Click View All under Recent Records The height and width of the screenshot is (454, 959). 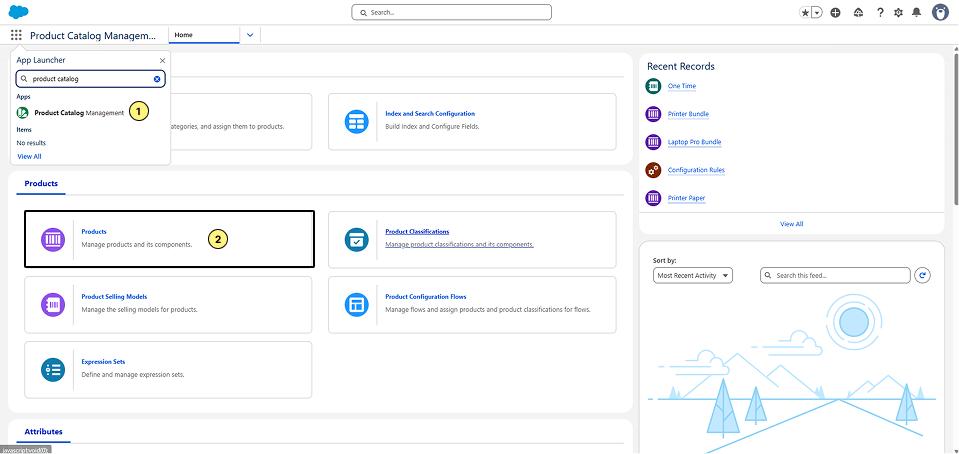point(791,224)
